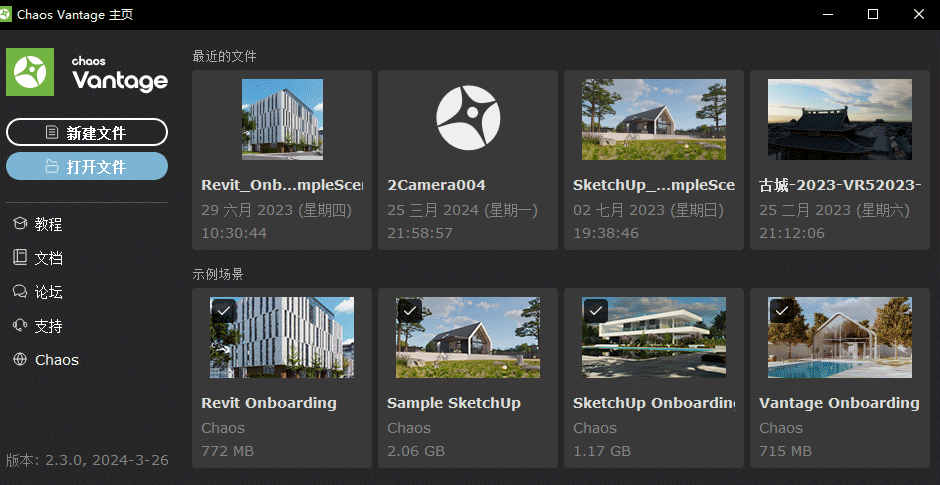
Task: Toggle checkbox on Vantage Onboarding scene
Action: click(781, 310)
